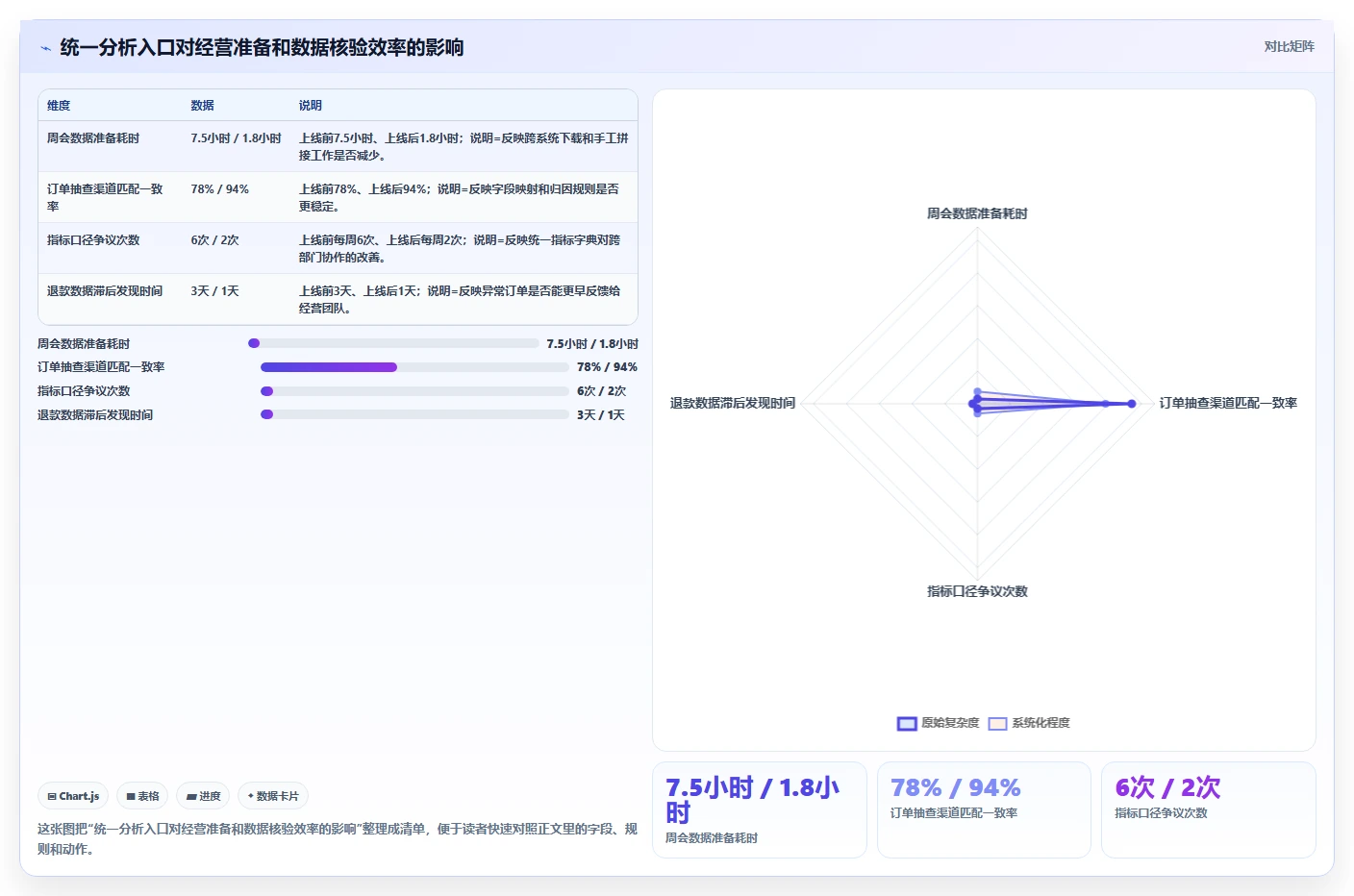Click the 对比矩阵 label in the header
Screen dimensions: 1354x896
tap(1289, 46)
